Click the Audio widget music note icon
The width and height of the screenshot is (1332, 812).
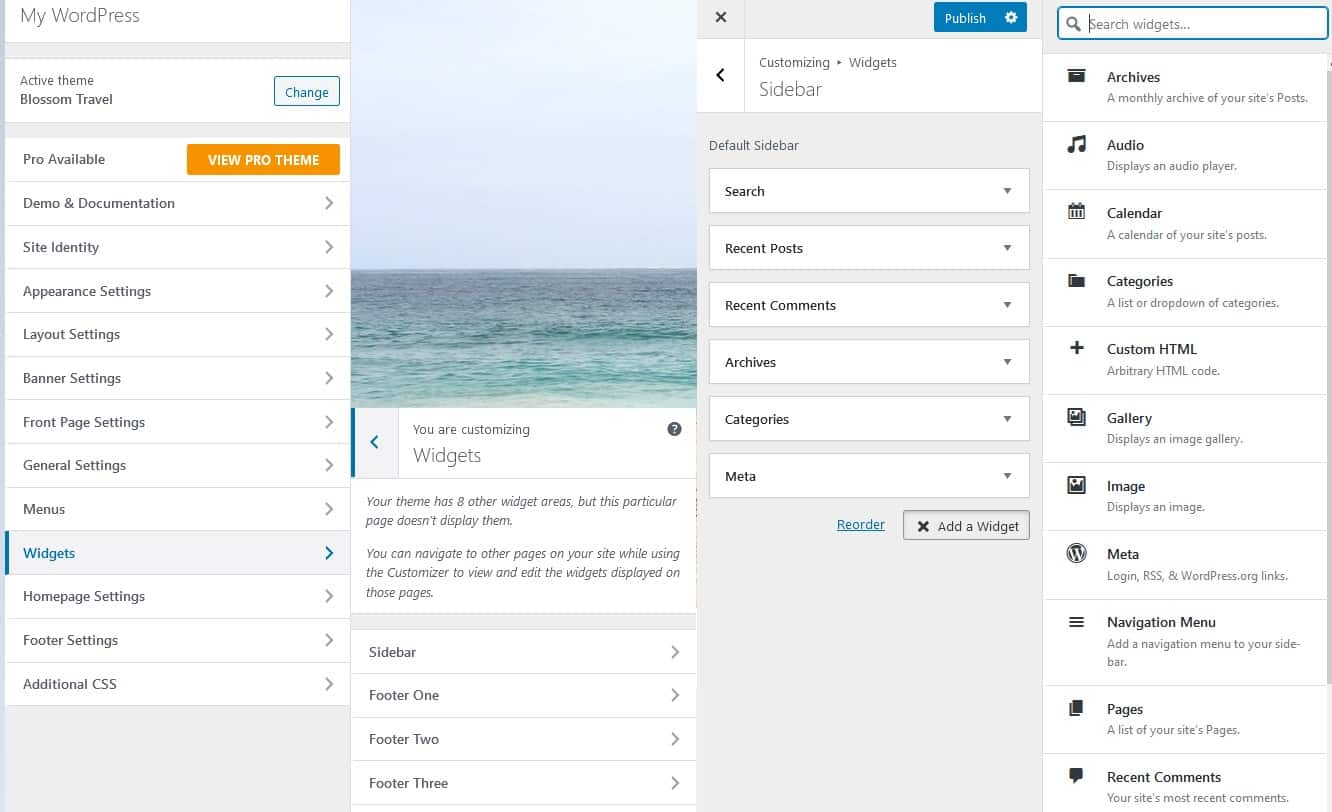1076,145
